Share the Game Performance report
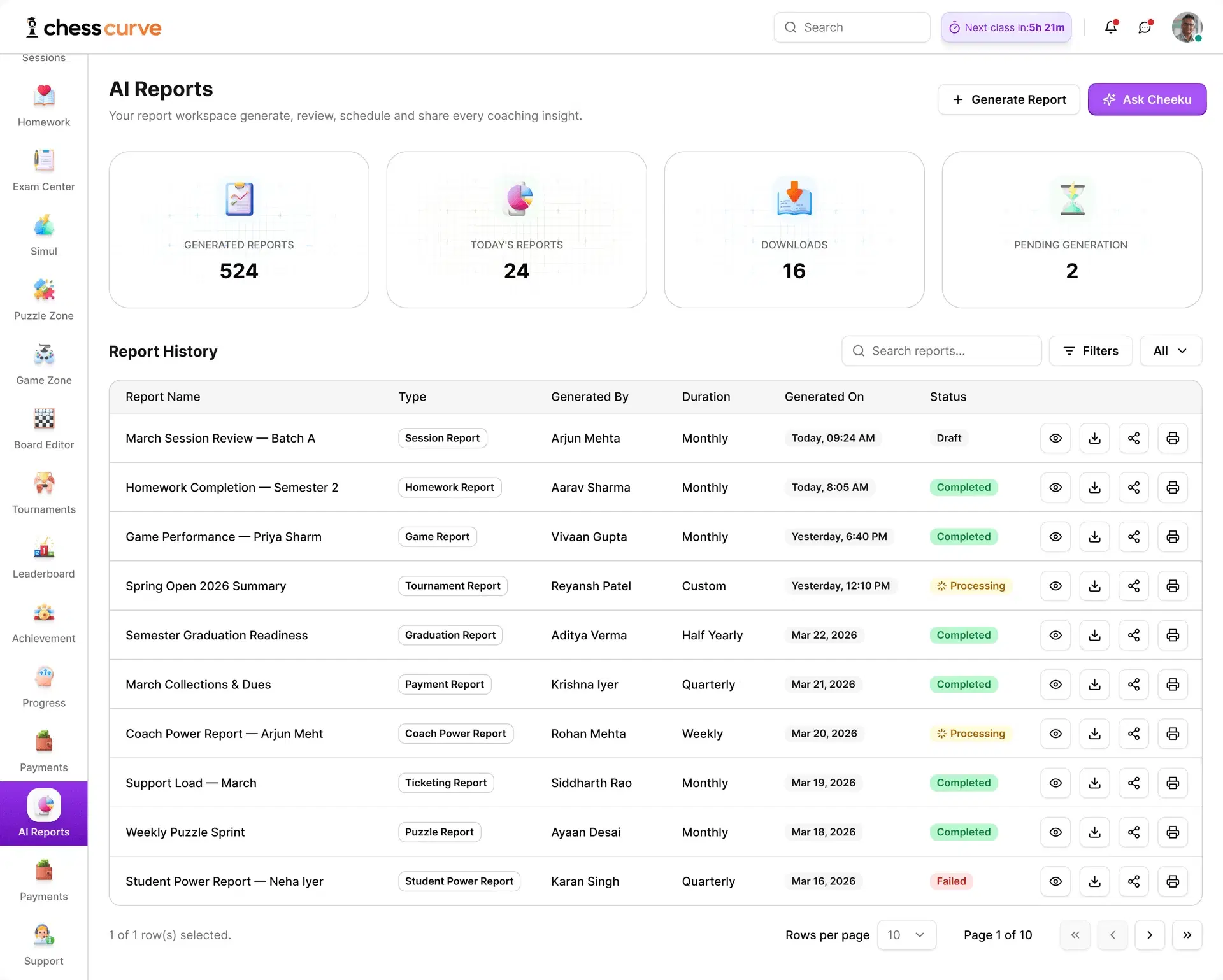Viewport: 1223px width, 980px height. point(1134,537)
